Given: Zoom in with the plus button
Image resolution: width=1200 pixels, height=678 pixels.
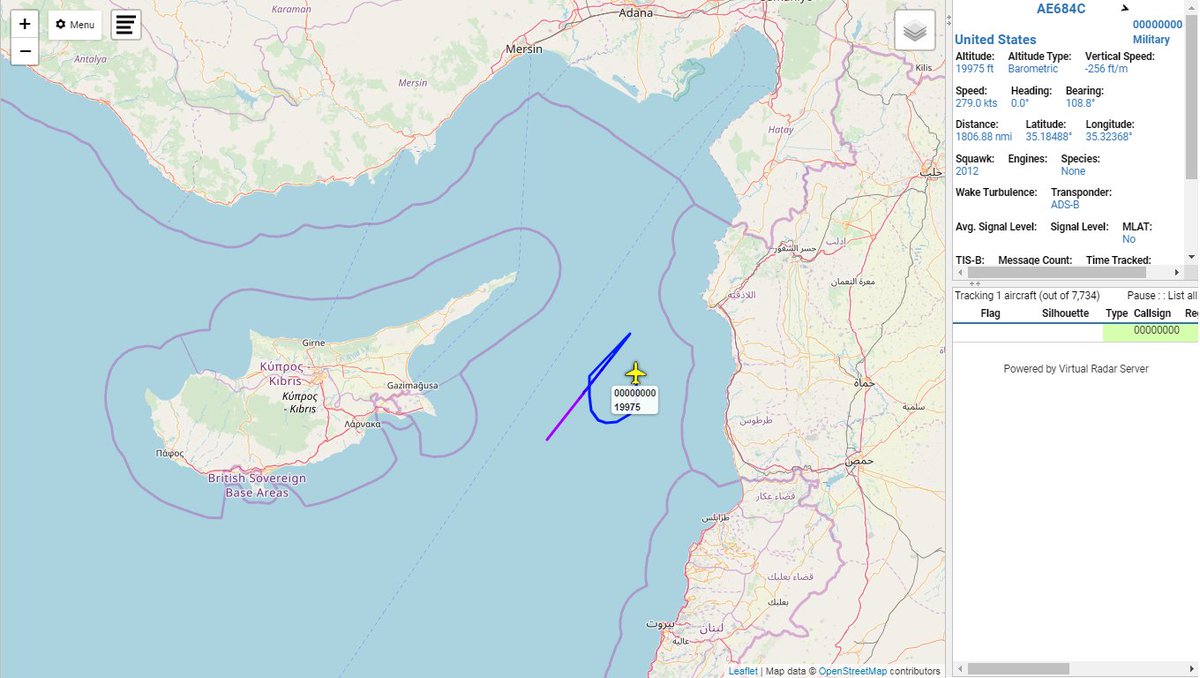Looking at the screenshot, I should (25, 24).
